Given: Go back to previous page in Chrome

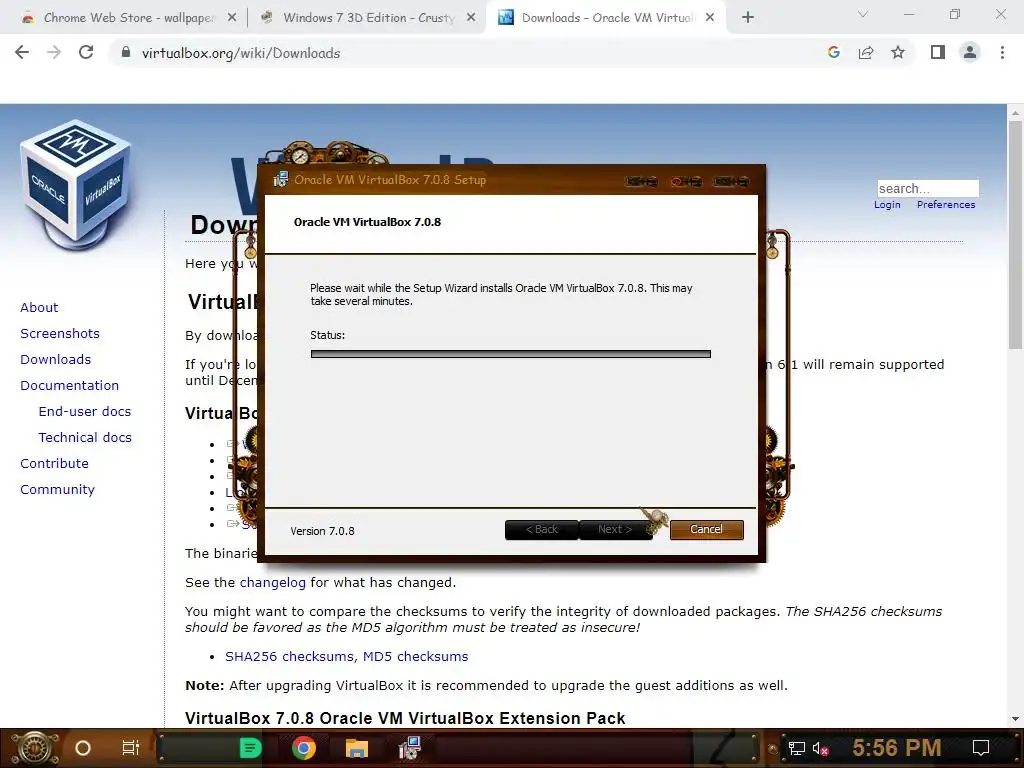Looking at the screenshot, I should pos(22,52).
